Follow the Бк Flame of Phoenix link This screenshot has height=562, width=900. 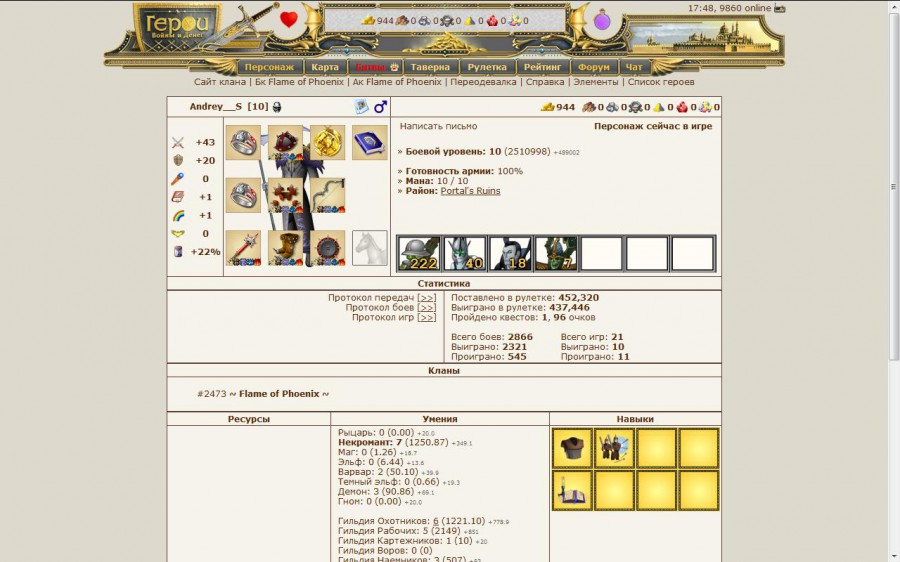[299, 82]
